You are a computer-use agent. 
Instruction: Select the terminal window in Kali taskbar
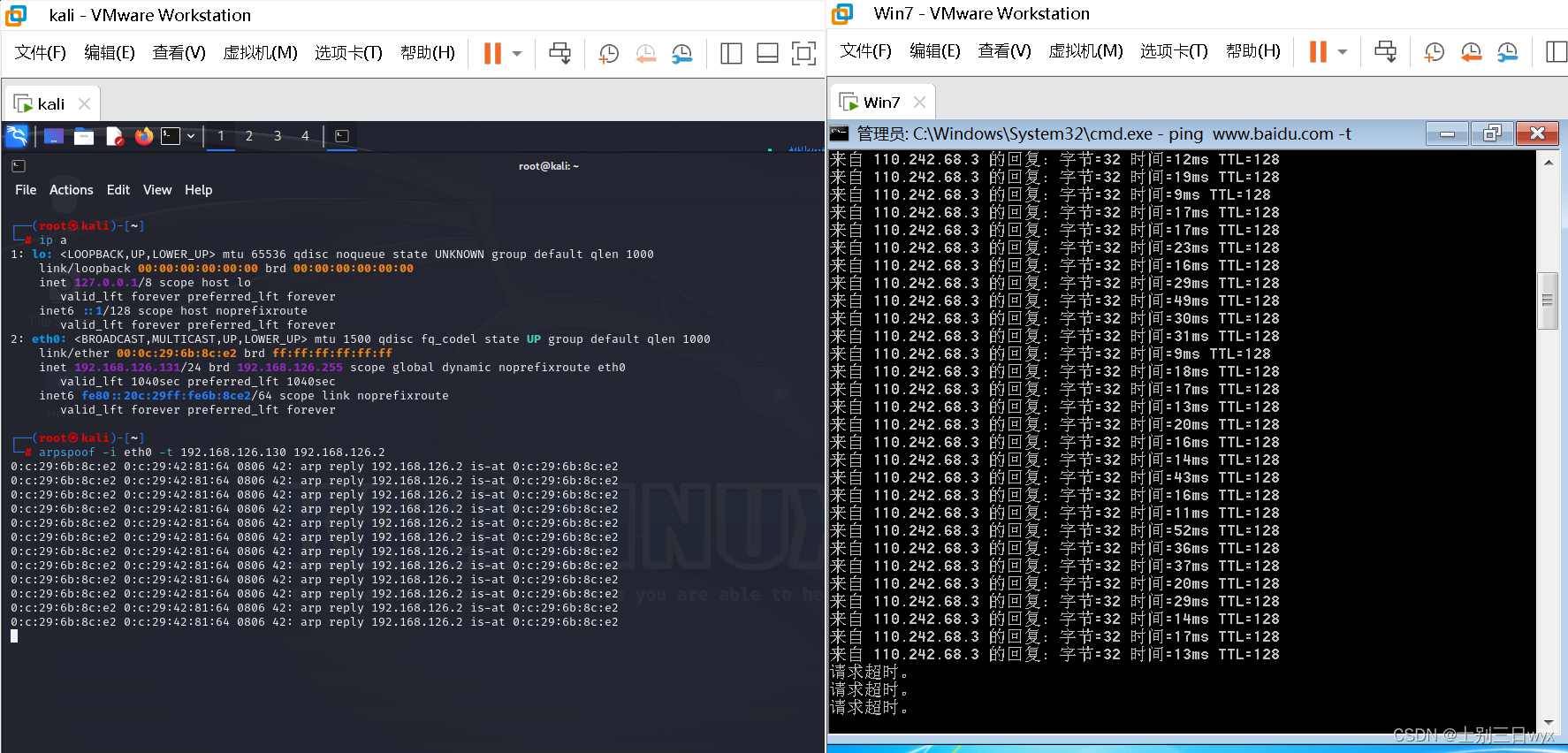pyautogui.click(x=342, y=136)
